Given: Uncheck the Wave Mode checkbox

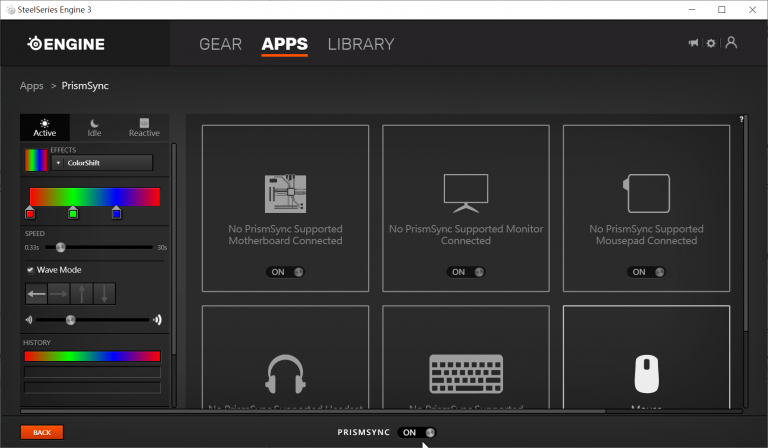Looking at the screenshot, I should (30, 270).
